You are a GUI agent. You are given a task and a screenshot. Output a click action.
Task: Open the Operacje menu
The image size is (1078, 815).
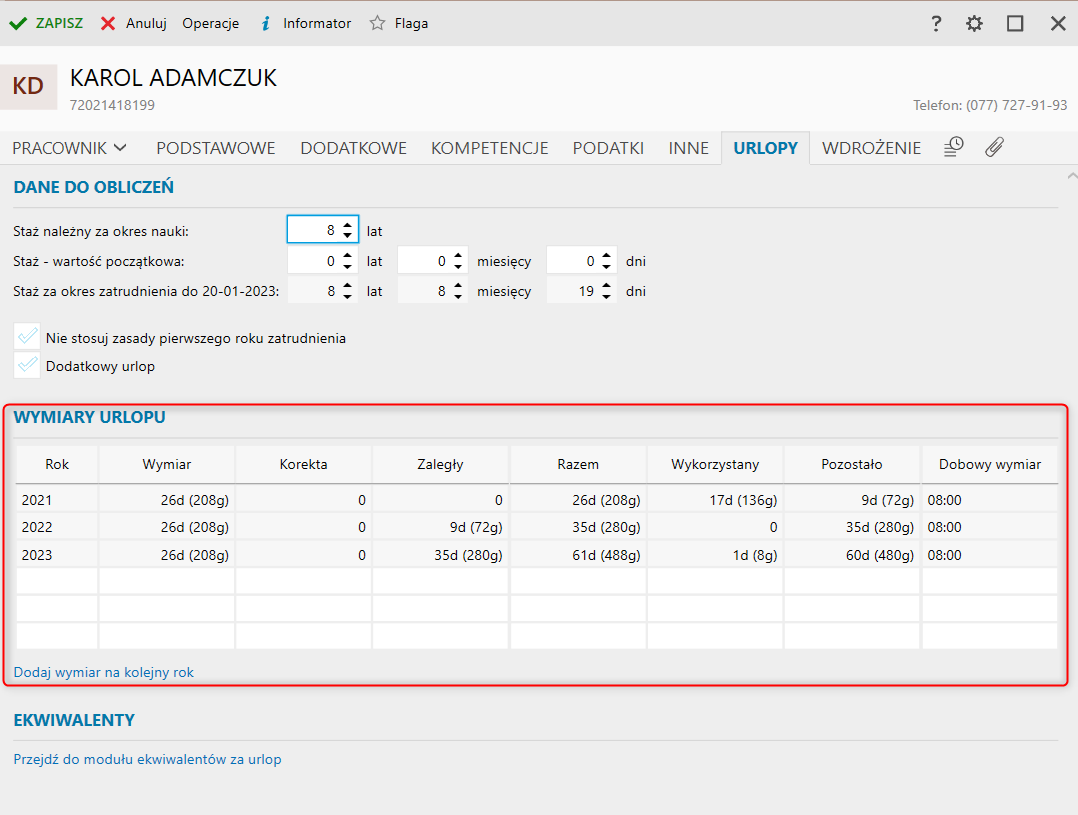[210, 23]
